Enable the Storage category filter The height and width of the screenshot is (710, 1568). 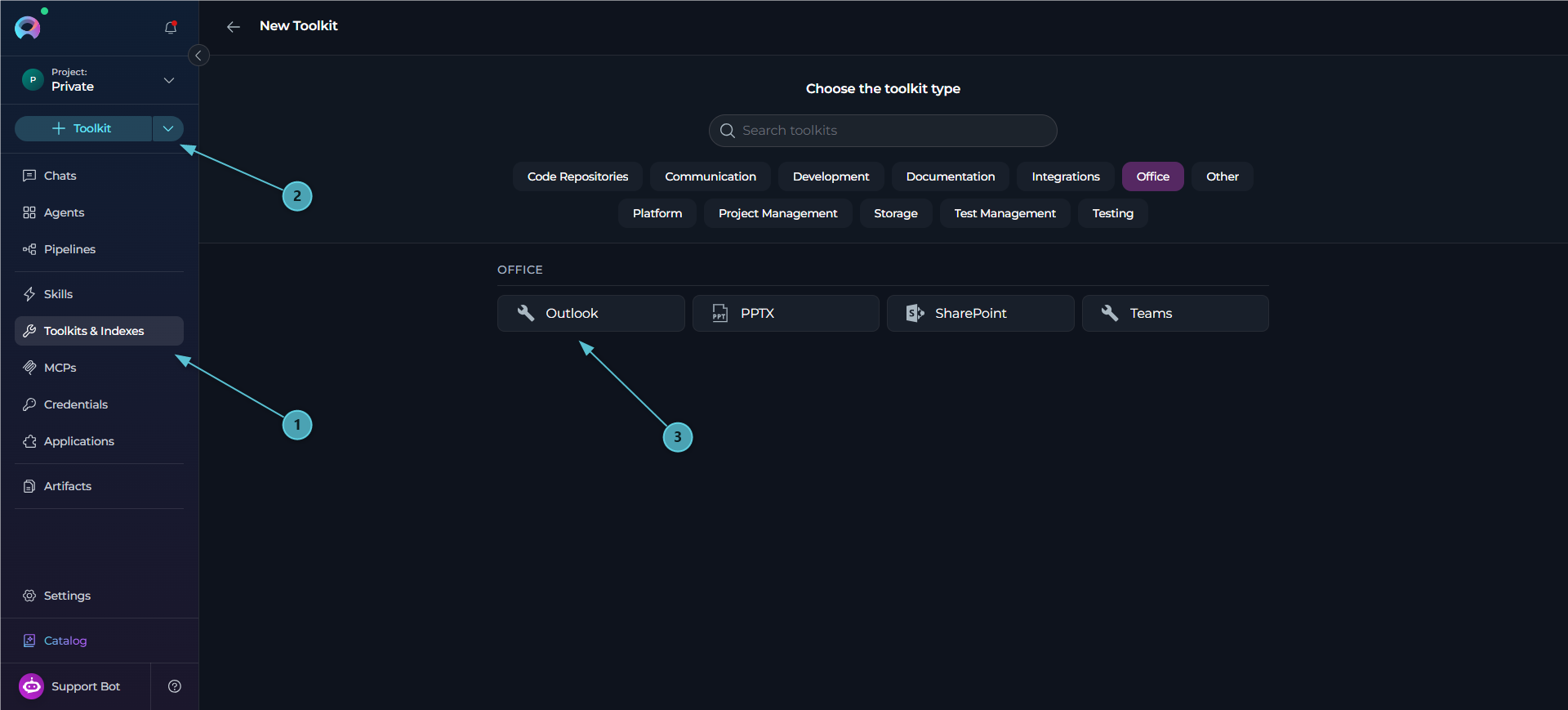896,213
